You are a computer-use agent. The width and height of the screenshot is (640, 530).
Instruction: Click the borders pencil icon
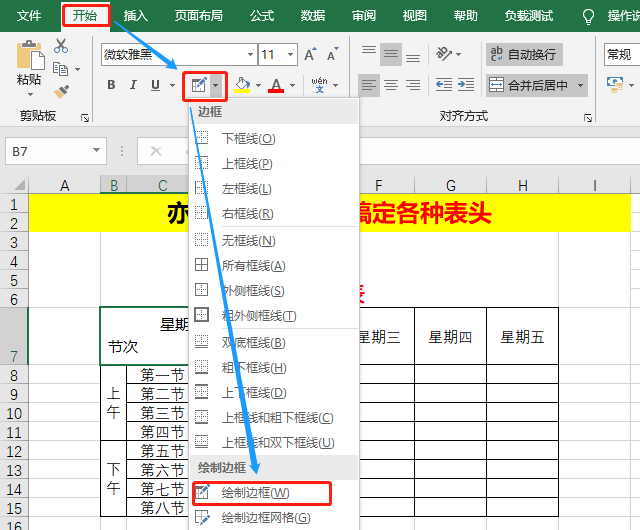click(200, 85)
